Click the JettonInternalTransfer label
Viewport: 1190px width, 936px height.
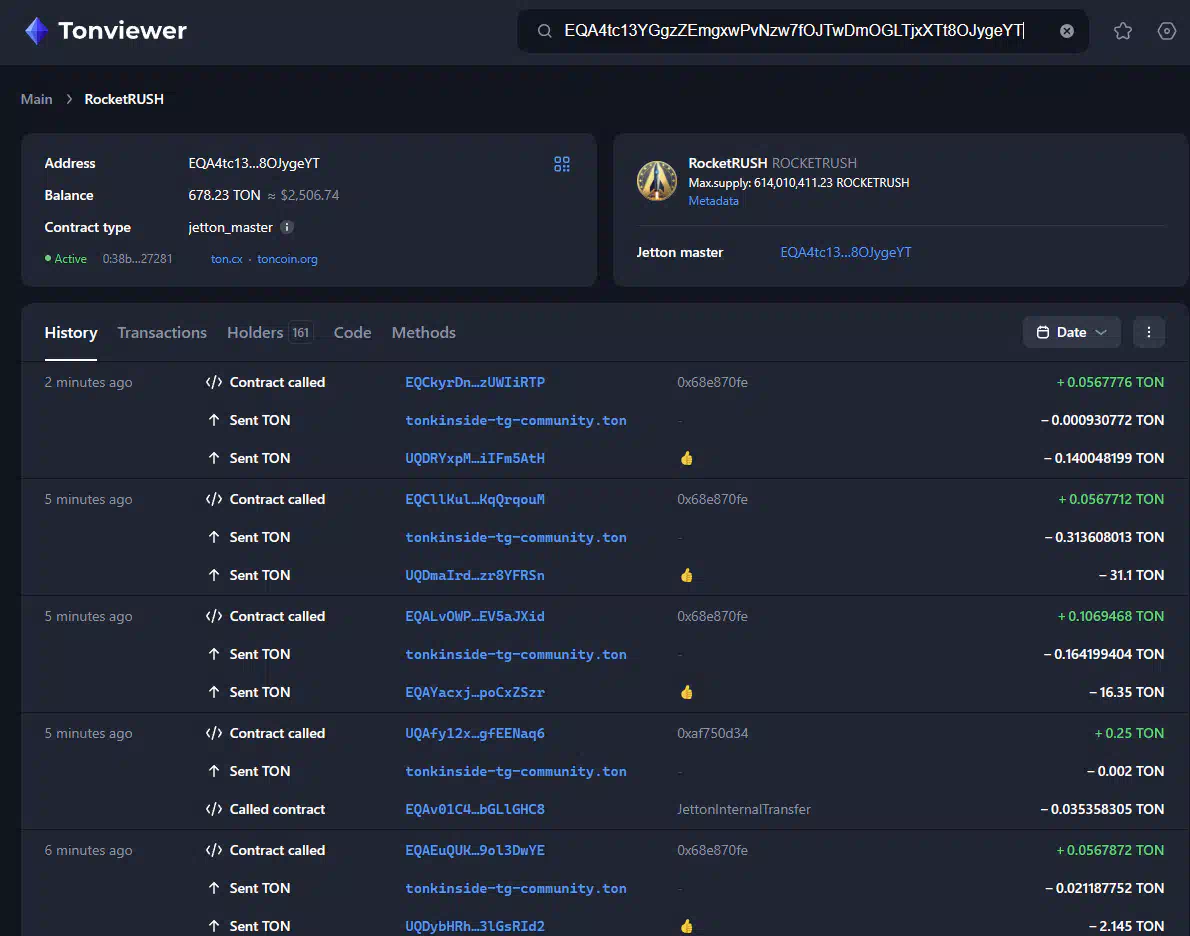(744, 809)
